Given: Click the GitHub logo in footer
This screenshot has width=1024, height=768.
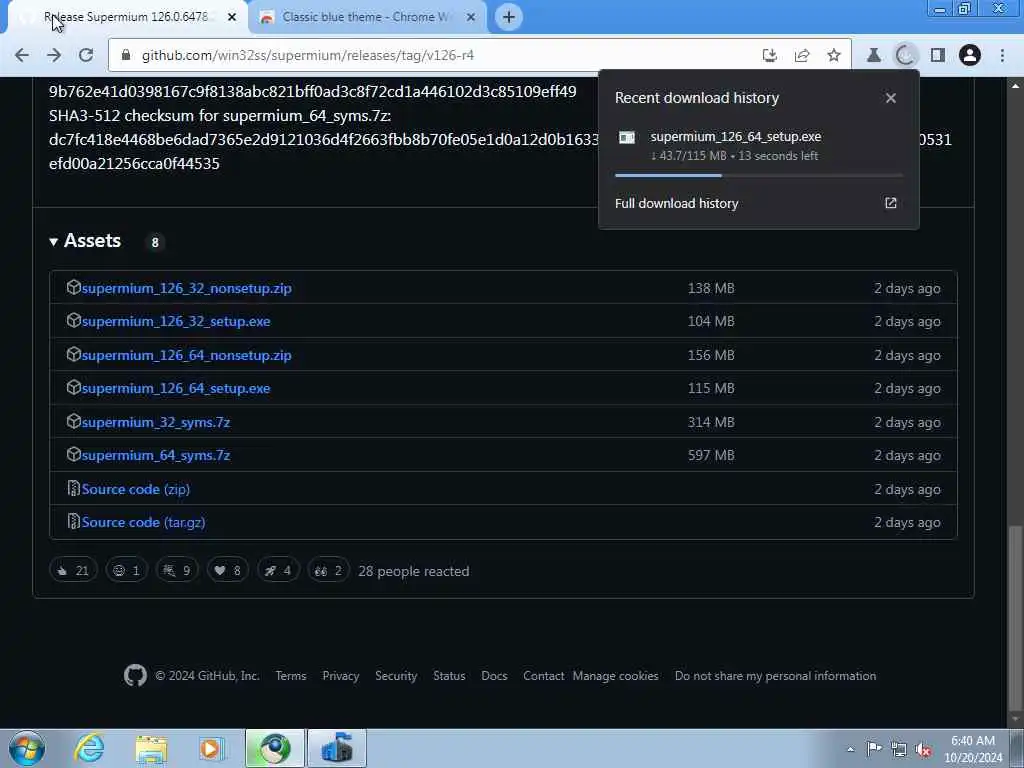Looking at the screenshot, I should point(135,675).
